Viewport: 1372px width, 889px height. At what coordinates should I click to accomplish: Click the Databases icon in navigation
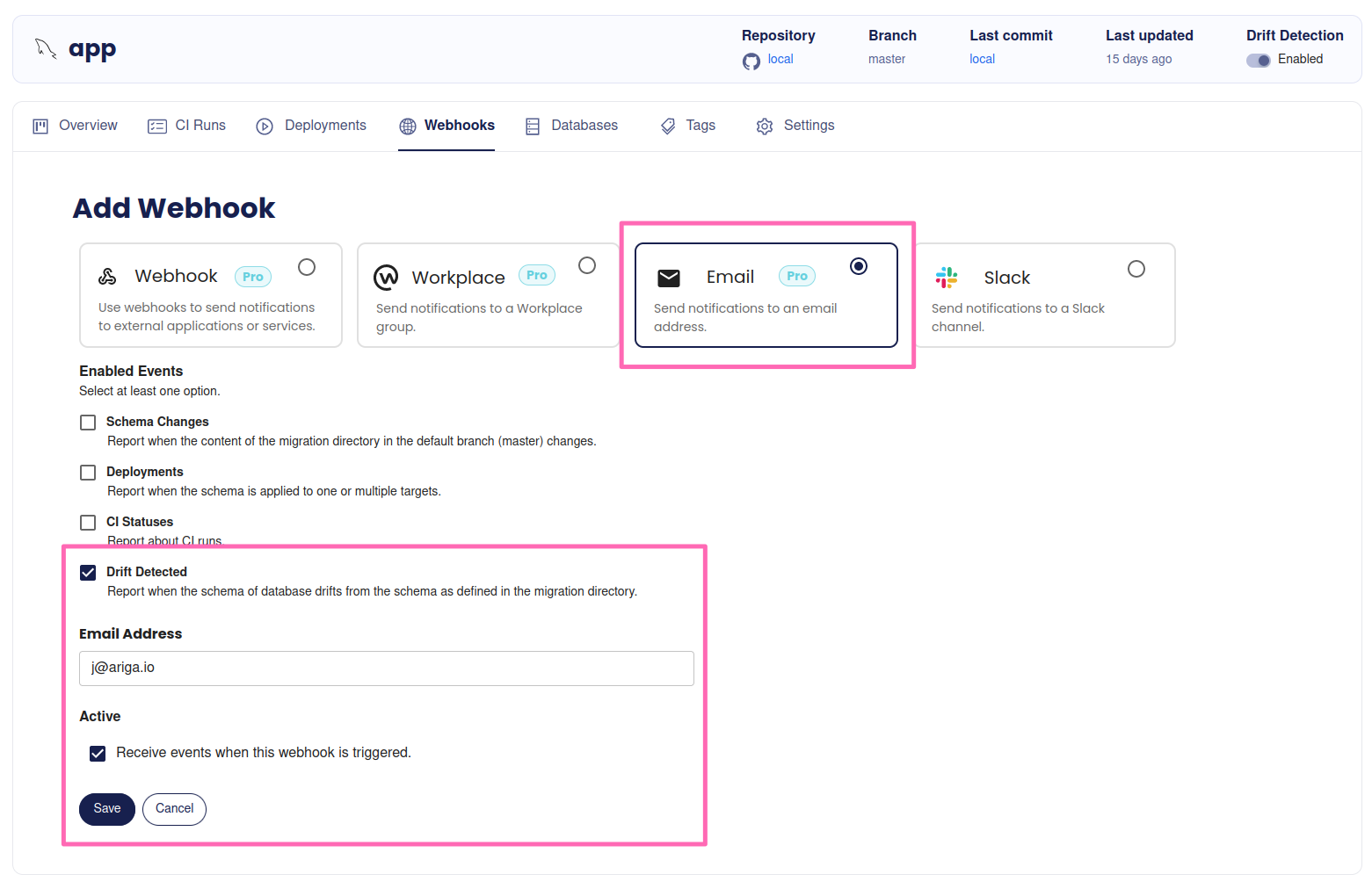[532, 126]
